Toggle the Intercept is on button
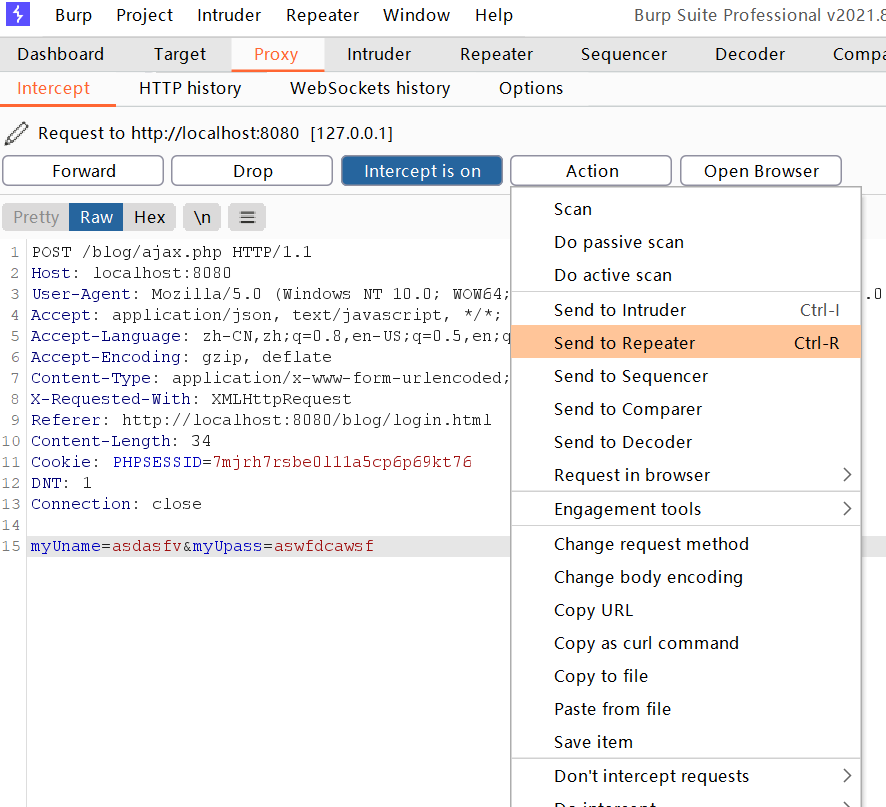 click(x=422, y=171)
